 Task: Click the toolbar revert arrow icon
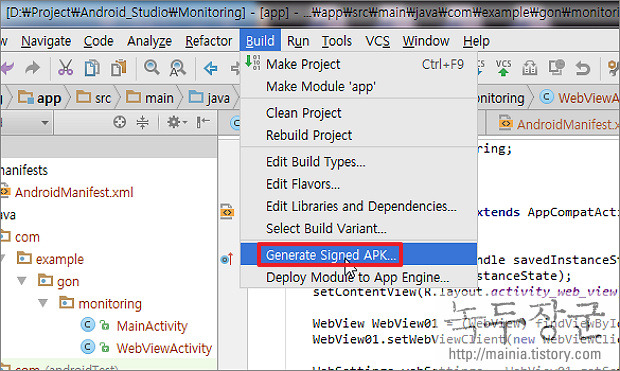coord(582,68)
